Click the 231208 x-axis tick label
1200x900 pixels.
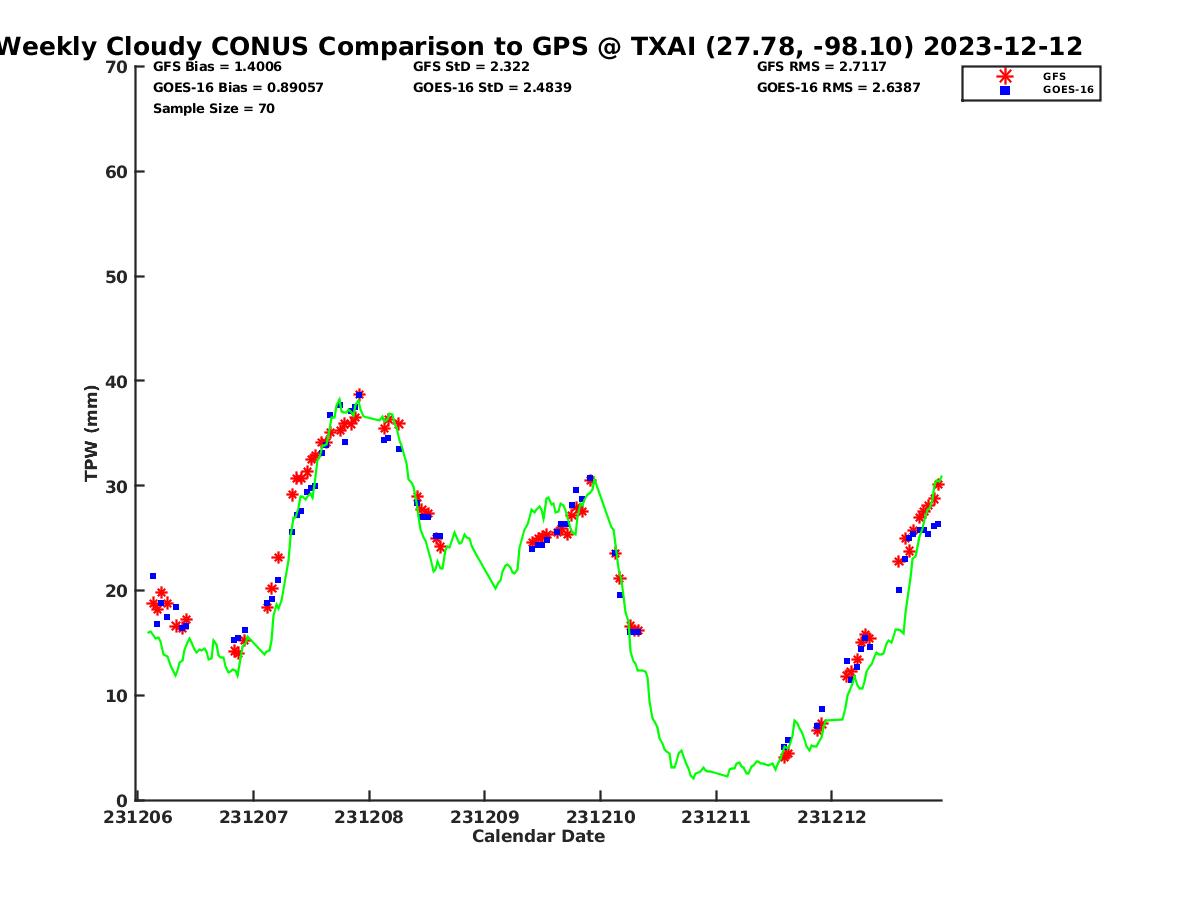pos(369,818)
